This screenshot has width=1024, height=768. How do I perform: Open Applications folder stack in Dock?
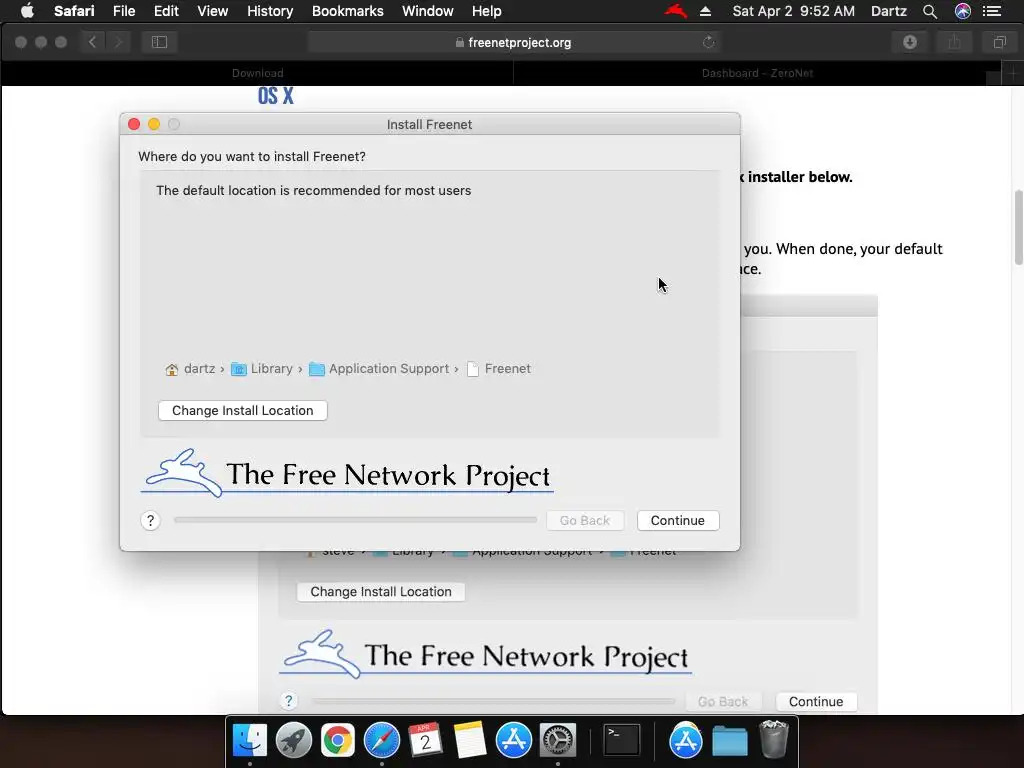685,741
